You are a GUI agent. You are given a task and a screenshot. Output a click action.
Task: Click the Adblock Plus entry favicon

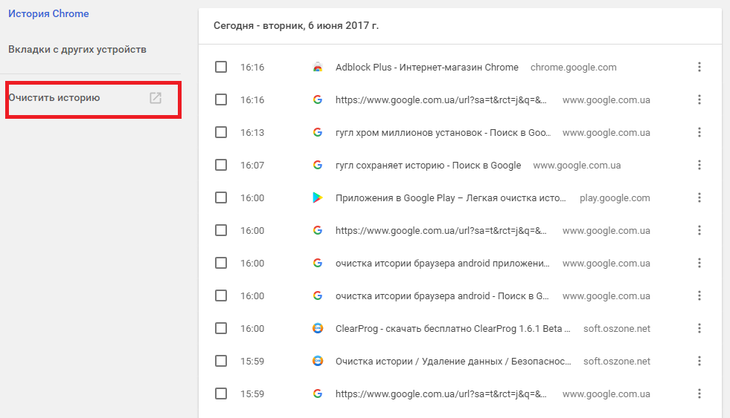[x=317, y=67]
